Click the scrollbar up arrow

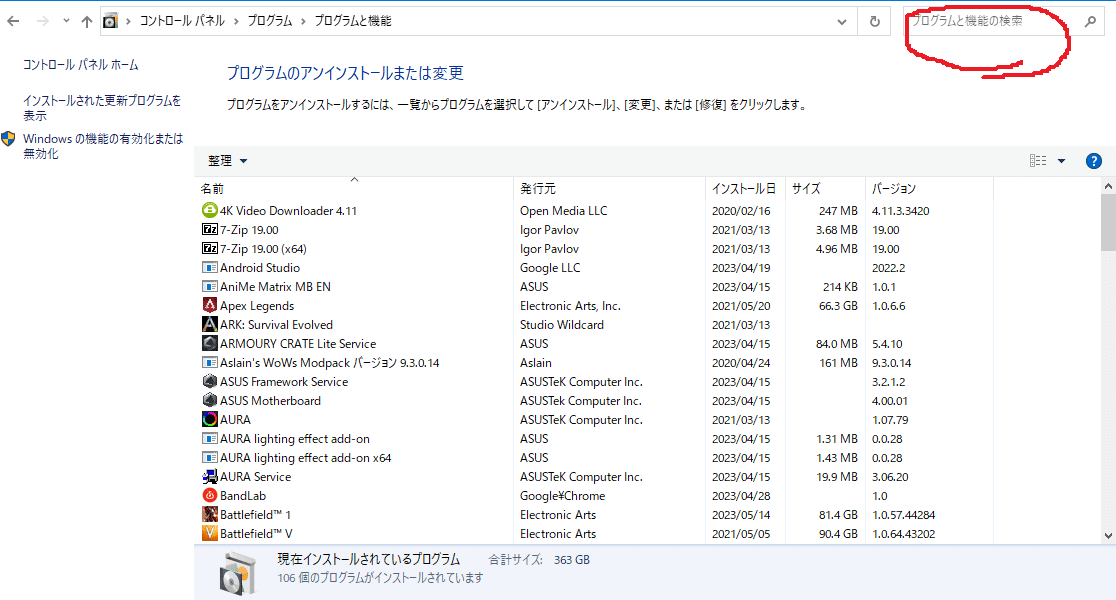1108,186
